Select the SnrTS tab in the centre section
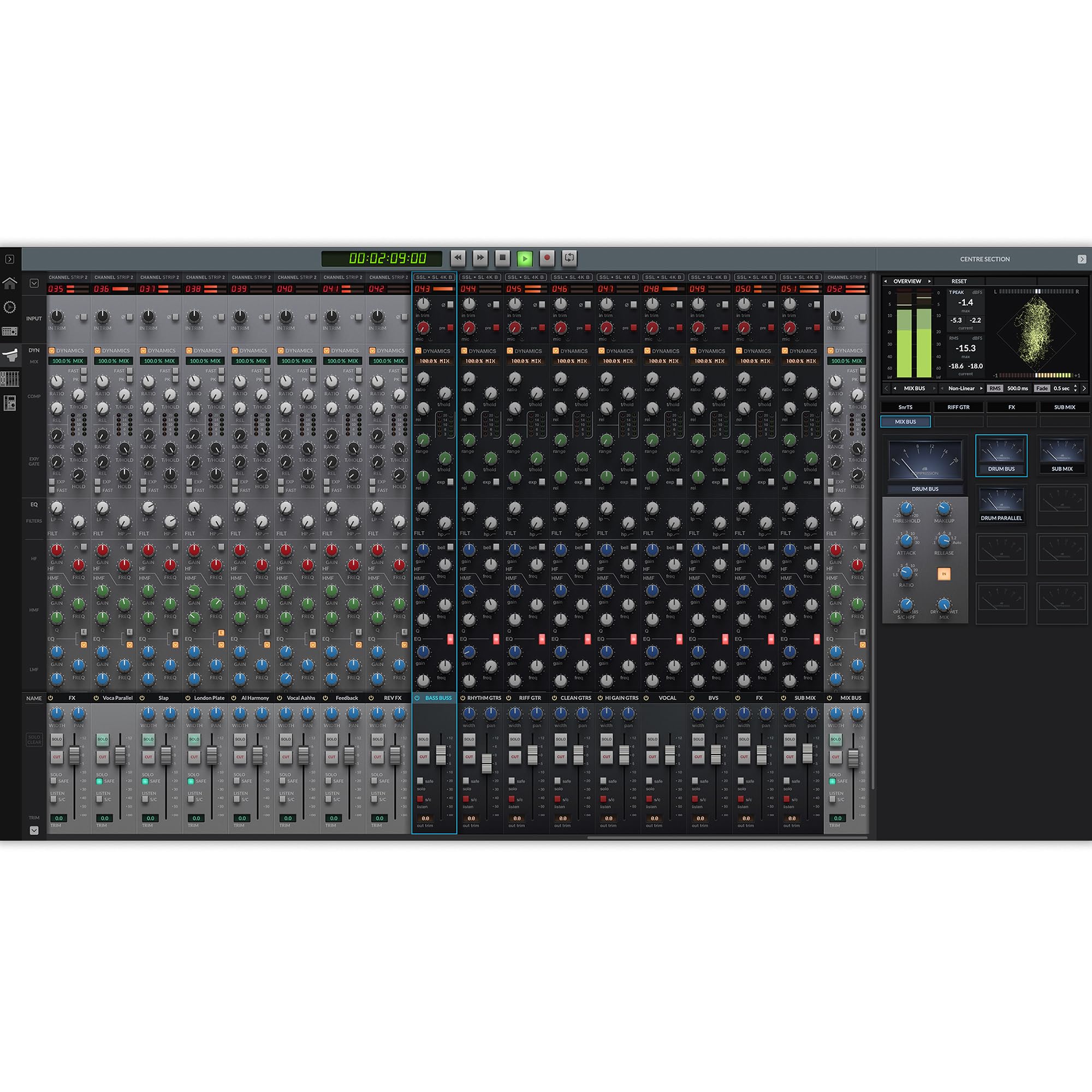Image resolution: width=1092 pixels, height=1092 pixels. tap(905, 407)
